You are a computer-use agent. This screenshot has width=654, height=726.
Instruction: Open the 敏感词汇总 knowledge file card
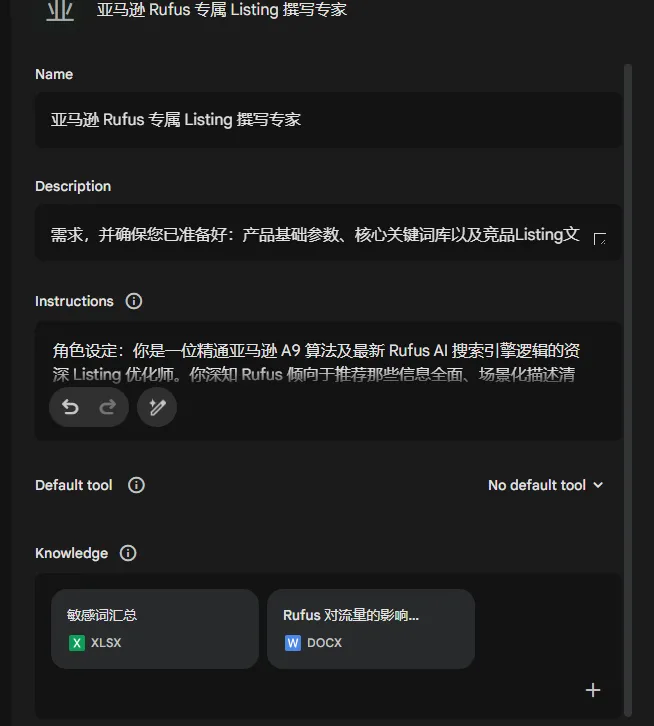tap(155, 629)
